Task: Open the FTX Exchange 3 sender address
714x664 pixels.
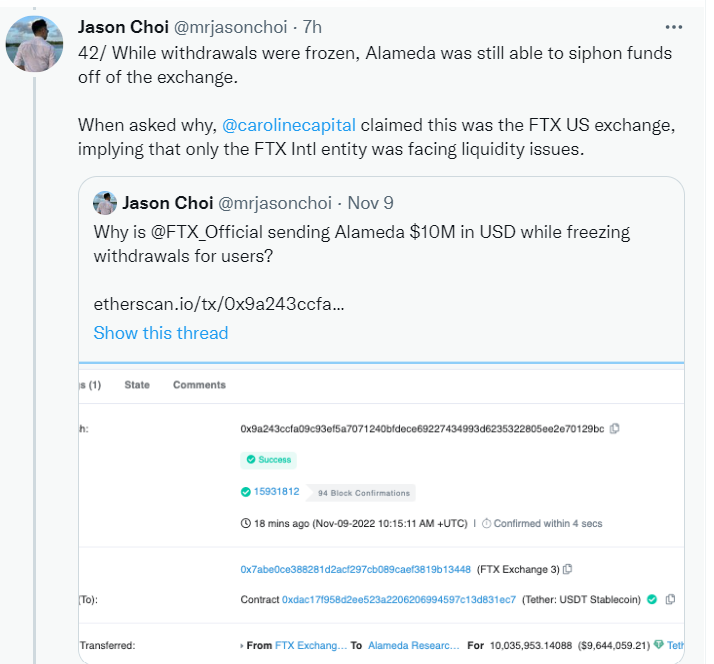Action: (355, 569)
